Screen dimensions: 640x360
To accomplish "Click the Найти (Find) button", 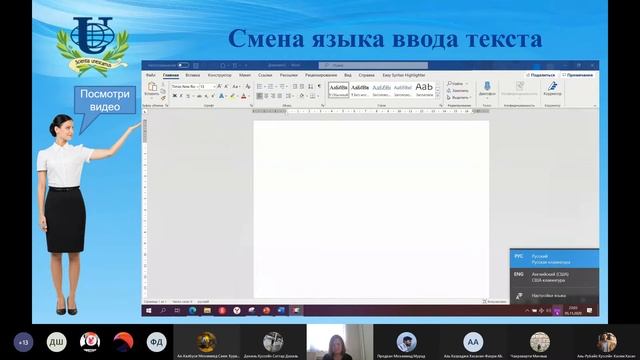I will click(456, 84).
